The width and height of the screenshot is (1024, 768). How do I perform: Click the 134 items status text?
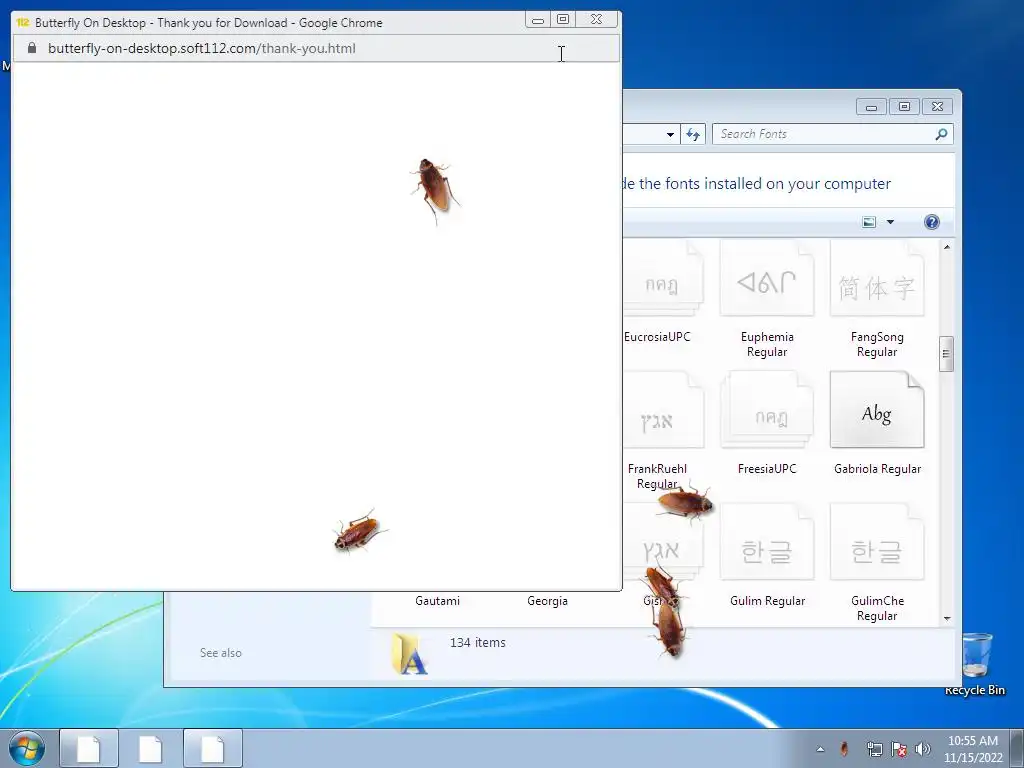click(477, 643)
